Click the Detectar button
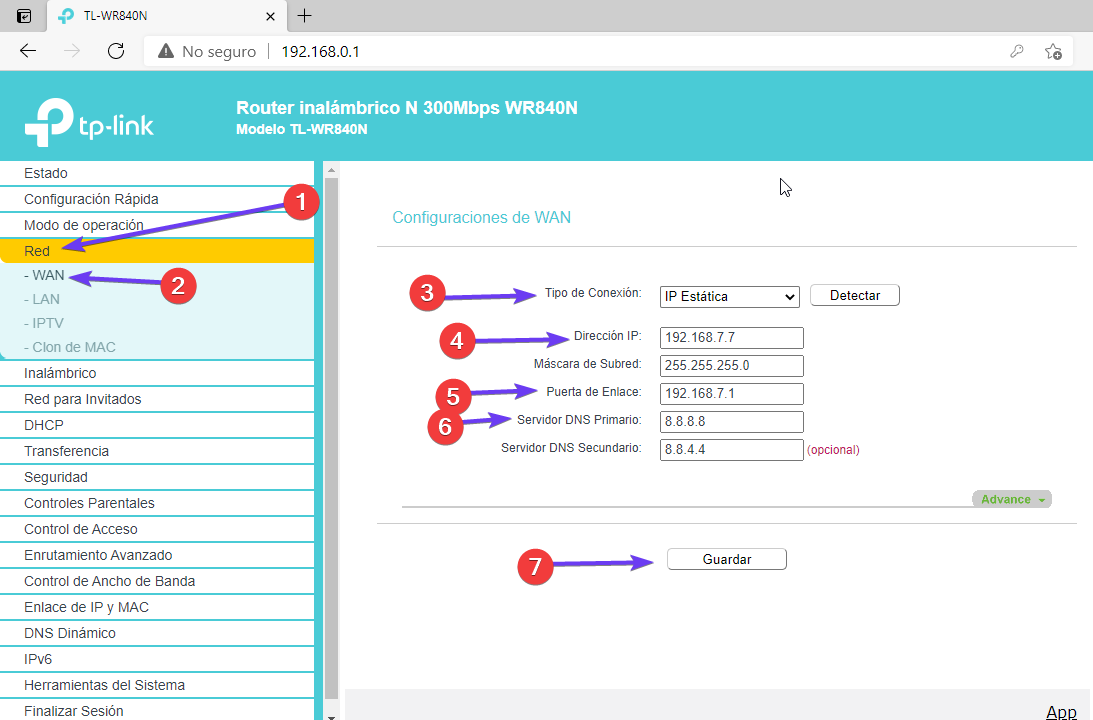This screenshot has width=1093, height=720. [x=854, y=296]
